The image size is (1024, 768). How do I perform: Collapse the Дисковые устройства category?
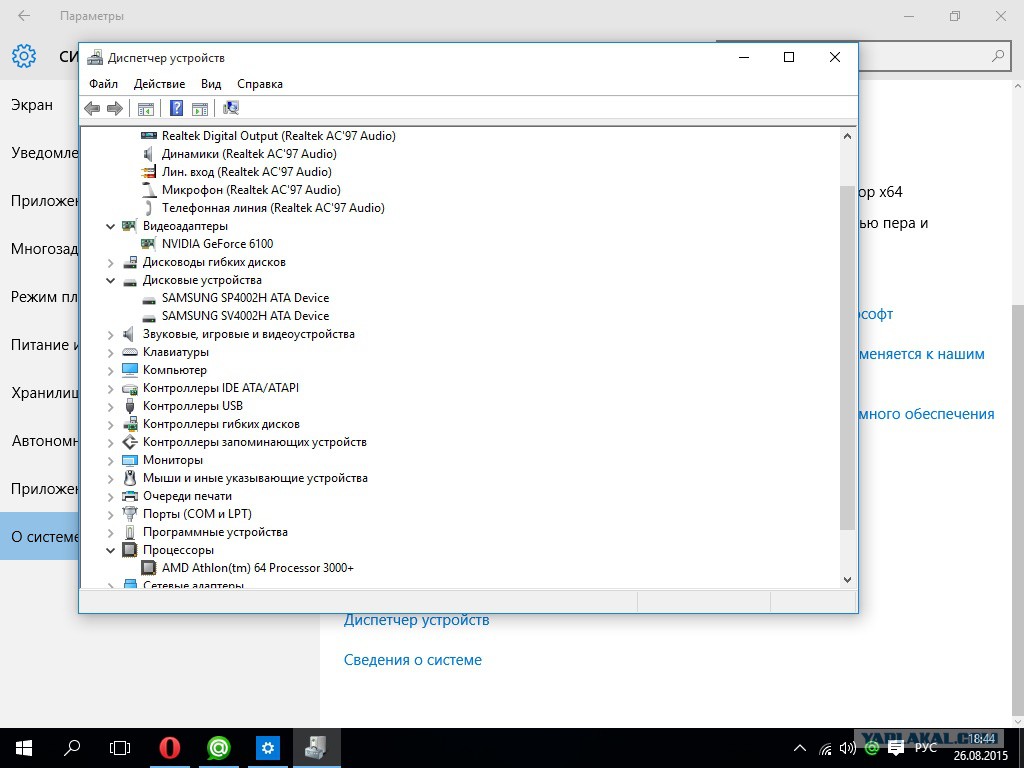(110, 281)
